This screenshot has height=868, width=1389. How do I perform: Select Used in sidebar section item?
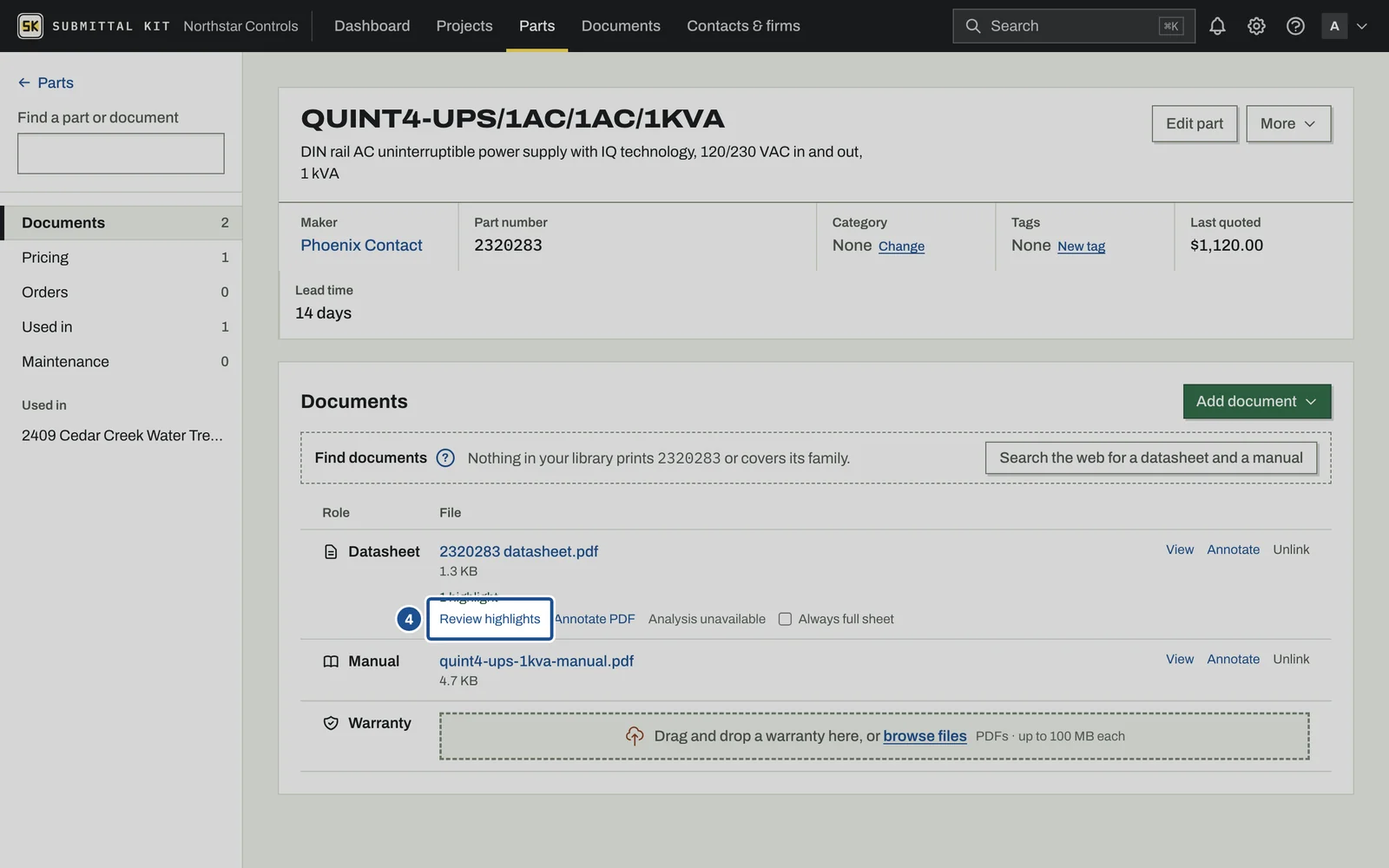121,326
